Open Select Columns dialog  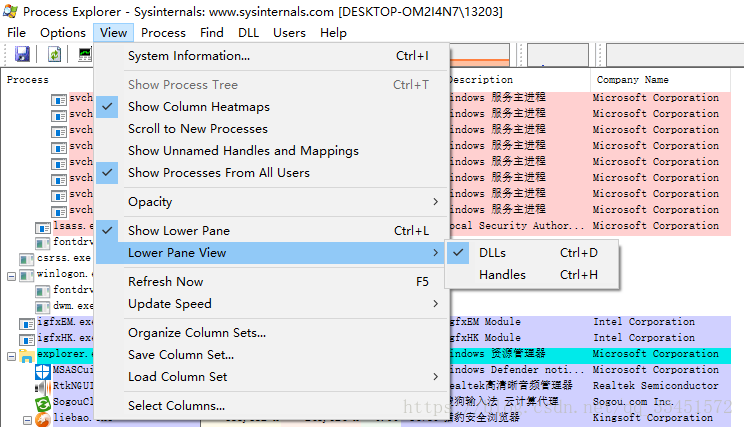(x=272, y=406)
